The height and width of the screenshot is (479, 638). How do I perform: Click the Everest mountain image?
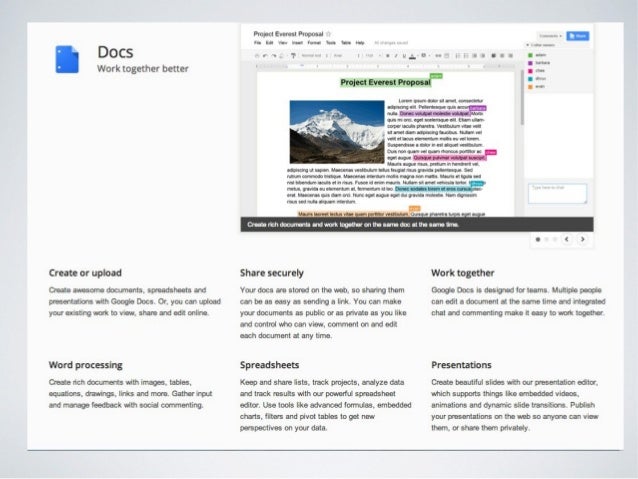337,132
